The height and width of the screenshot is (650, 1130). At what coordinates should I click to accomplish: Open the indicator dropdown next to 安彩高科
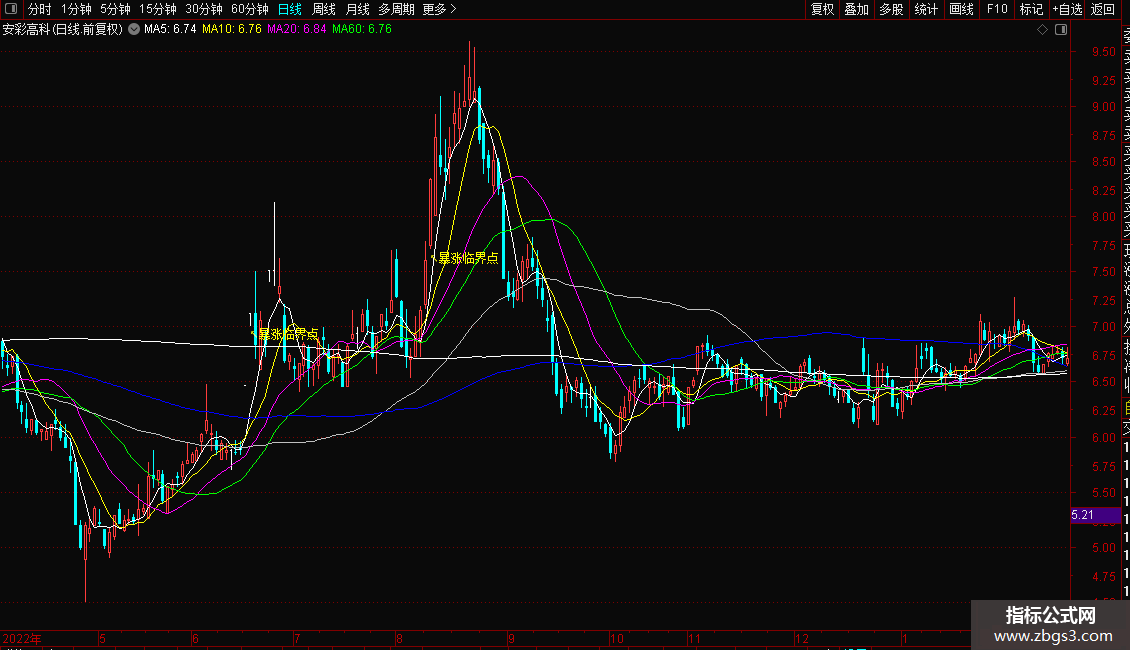(x=134, y=29)
